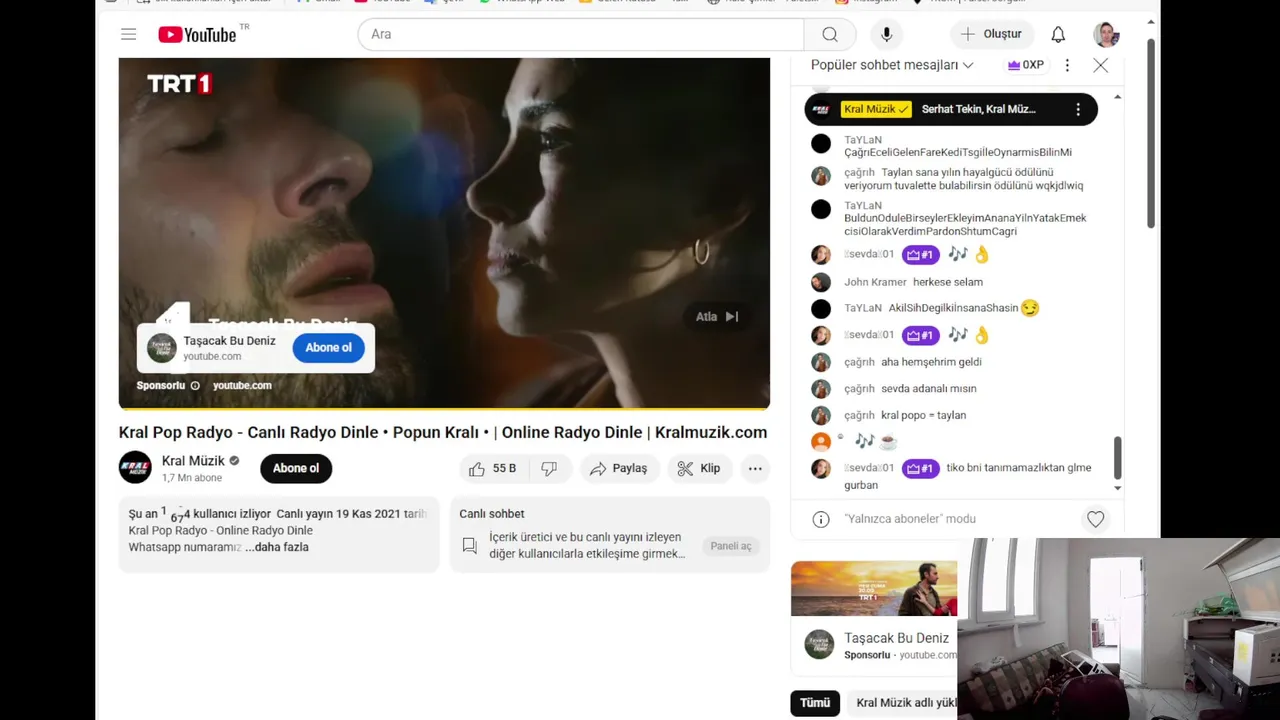The width and height of the screenshot is (1280, 720).
Task: Open Taşacak Bu Deniz sponsored thumbnail
Action: [x=874, y=588]
